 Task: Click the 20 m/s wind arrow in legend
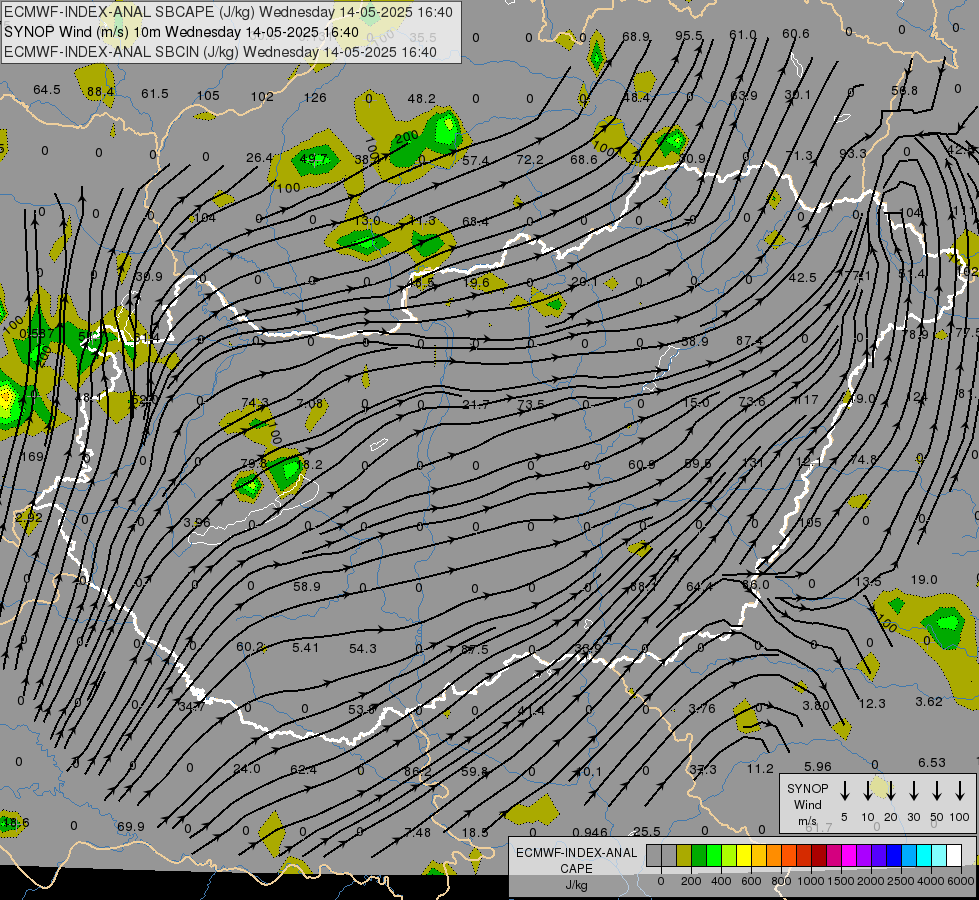[x=891, y=790]
